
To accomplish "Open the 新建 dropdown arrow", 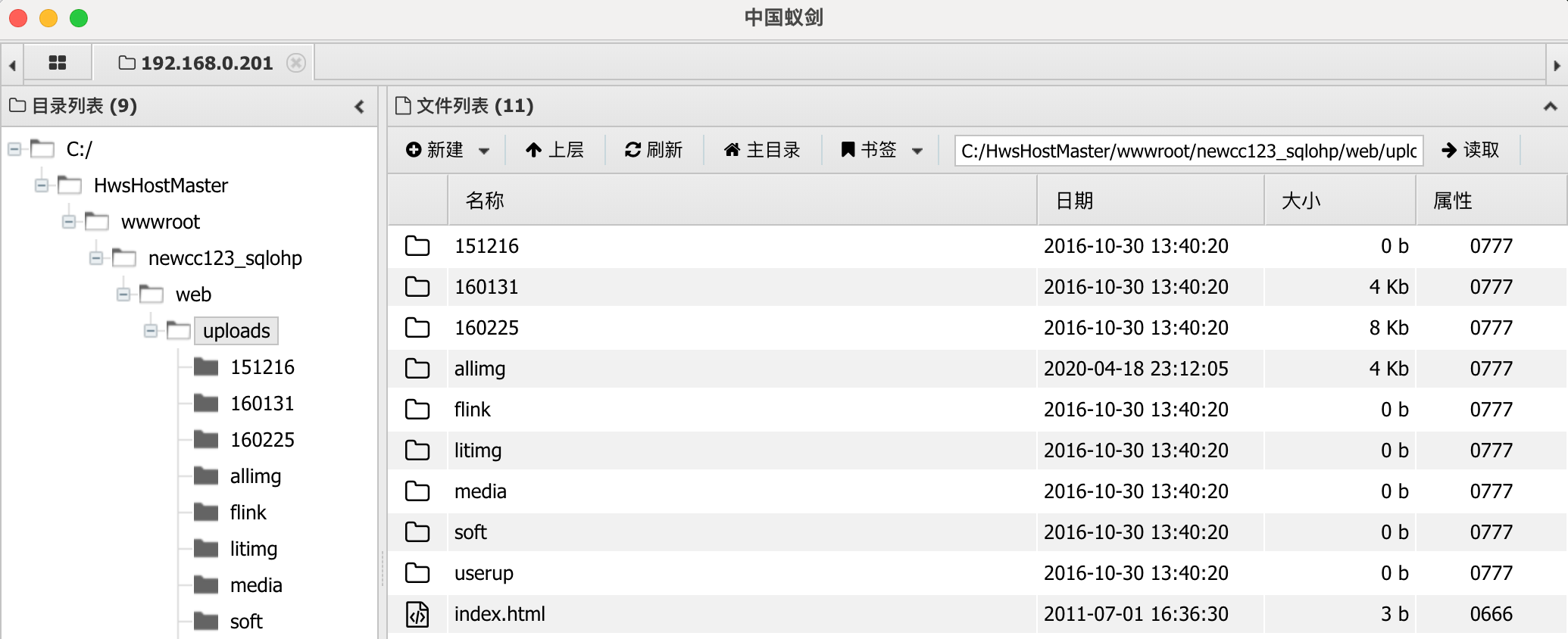I will point(484,151).
